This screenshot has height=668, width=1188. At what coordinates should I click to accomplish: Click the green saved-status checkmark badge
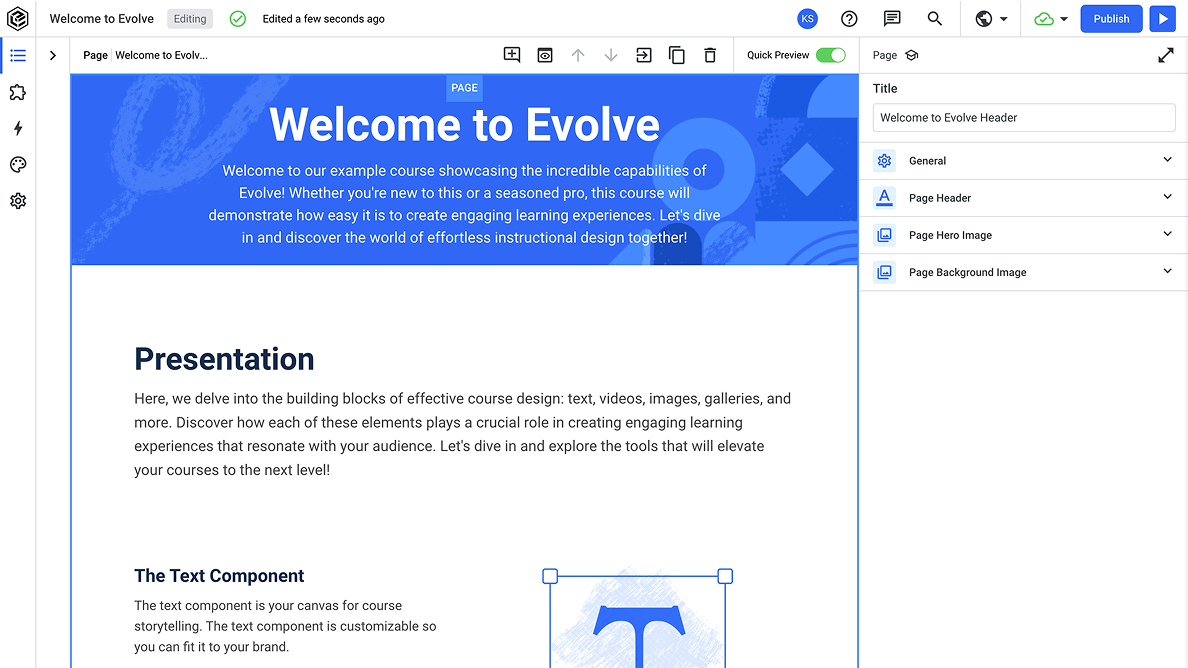click(237, 18)
